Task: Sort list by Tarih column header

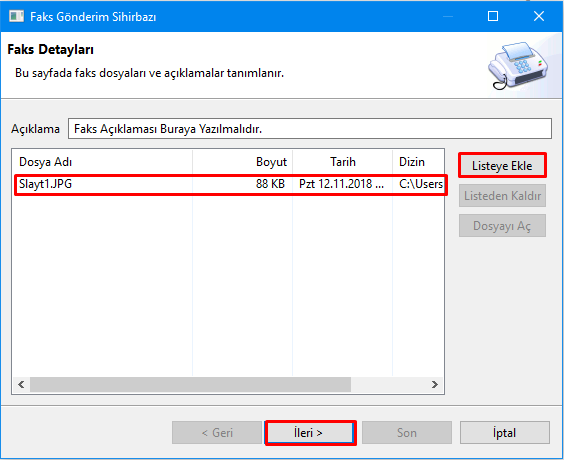Action: coord(342,162)
